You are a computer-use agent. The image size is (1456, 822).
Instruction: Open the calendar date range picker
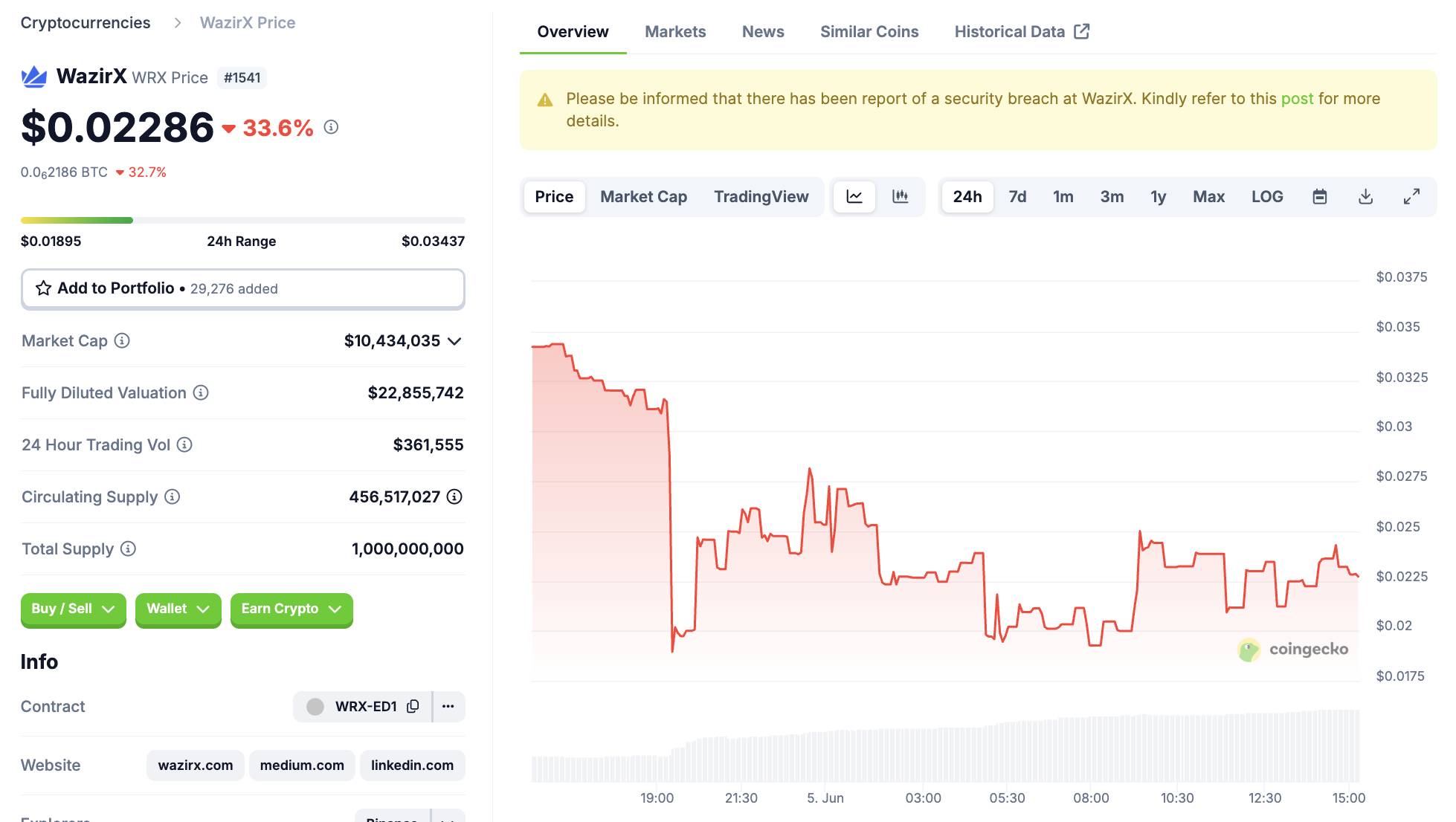tap(1320, 196)
